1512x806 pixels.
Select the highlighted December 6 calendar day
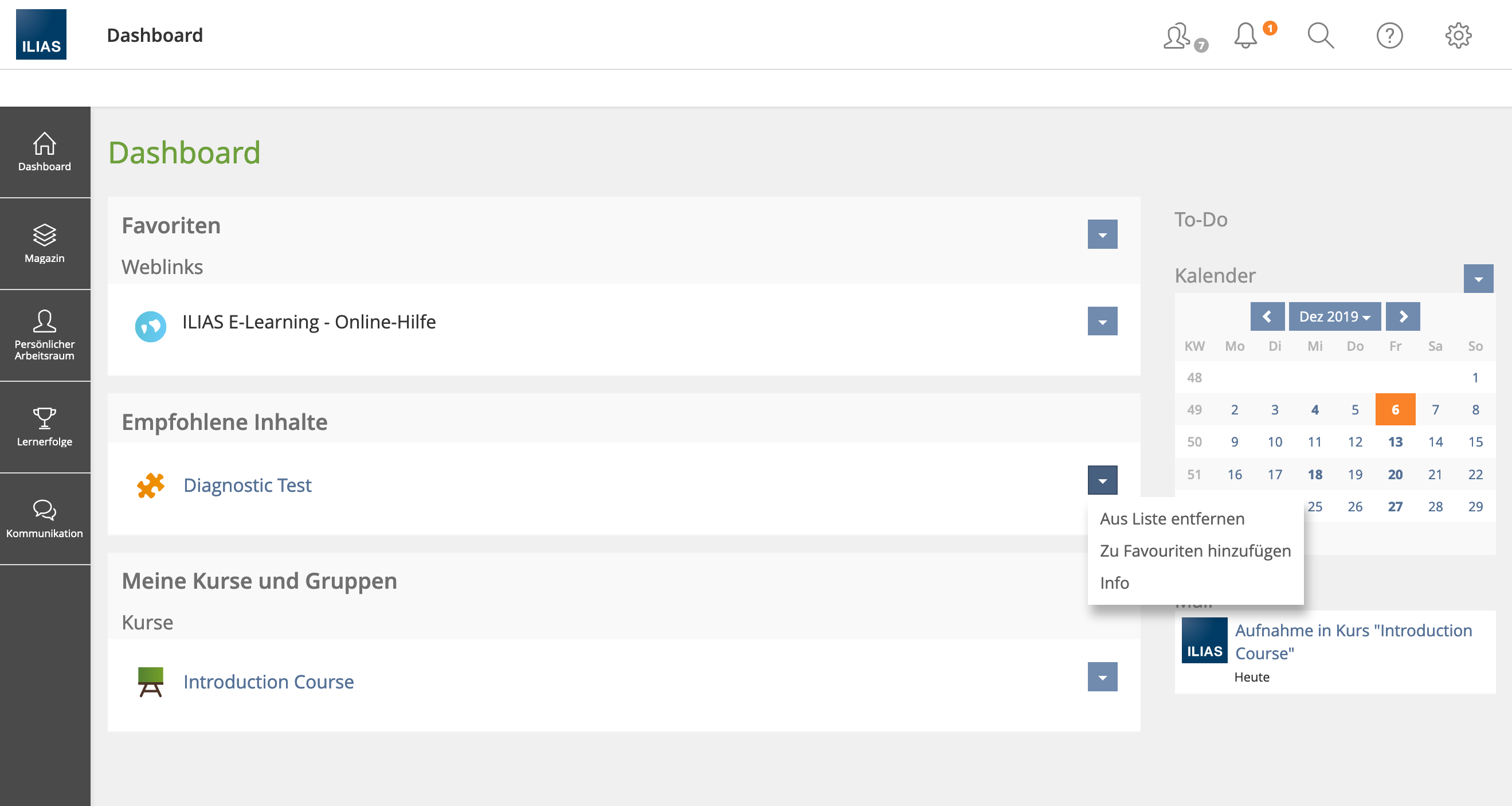[x=1396, y=409]
